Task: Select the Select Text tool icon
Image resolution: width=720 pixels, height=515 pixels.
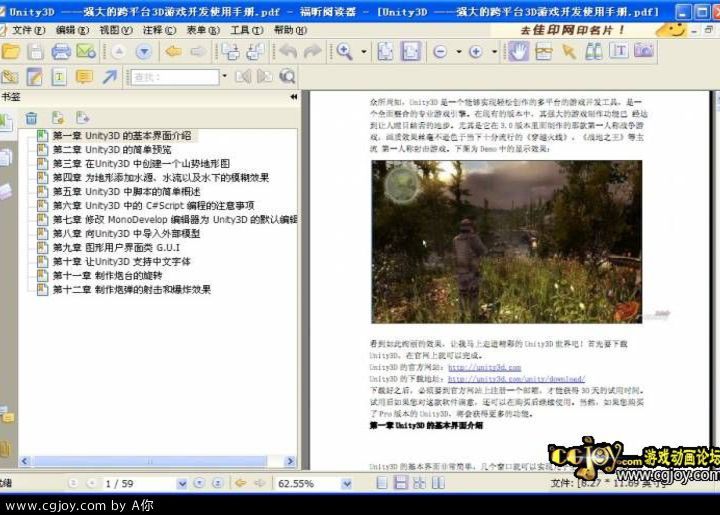Action: [544, 51]
